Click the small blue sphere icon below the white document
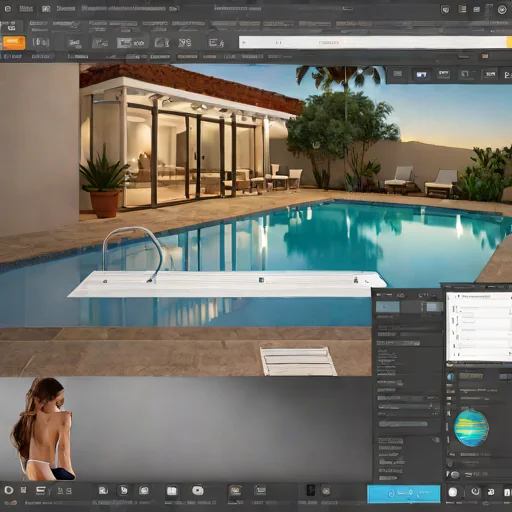Screen dimensions: 512x512 [450, 377]
